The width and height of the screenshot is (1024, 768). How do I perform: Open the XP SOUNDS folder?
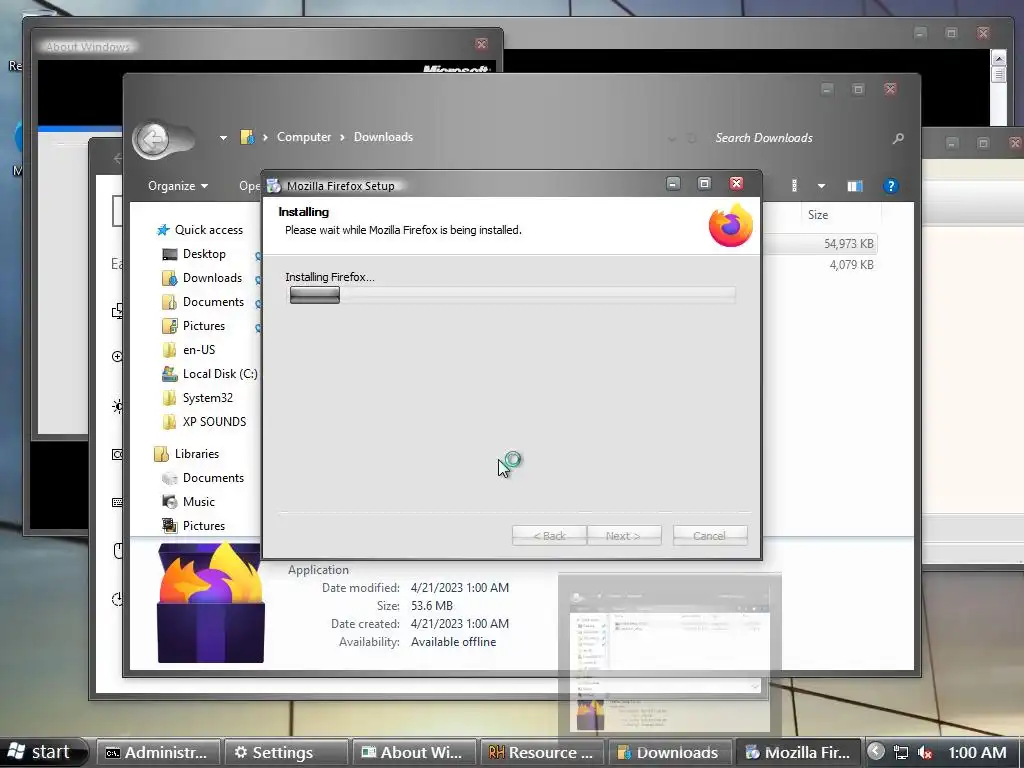pos(214,422)
